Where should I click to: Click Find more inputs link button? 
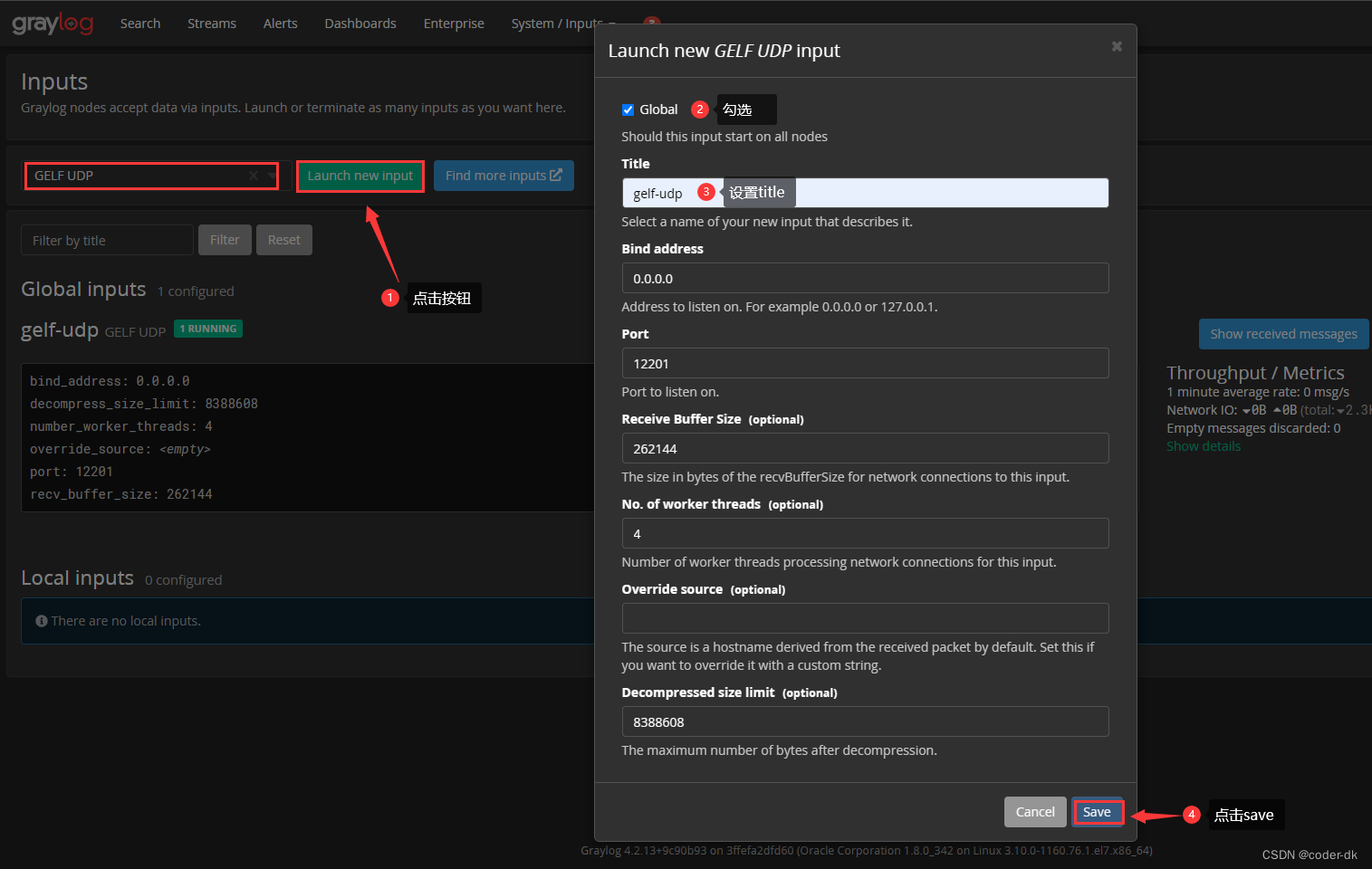[x=504, y=176]
